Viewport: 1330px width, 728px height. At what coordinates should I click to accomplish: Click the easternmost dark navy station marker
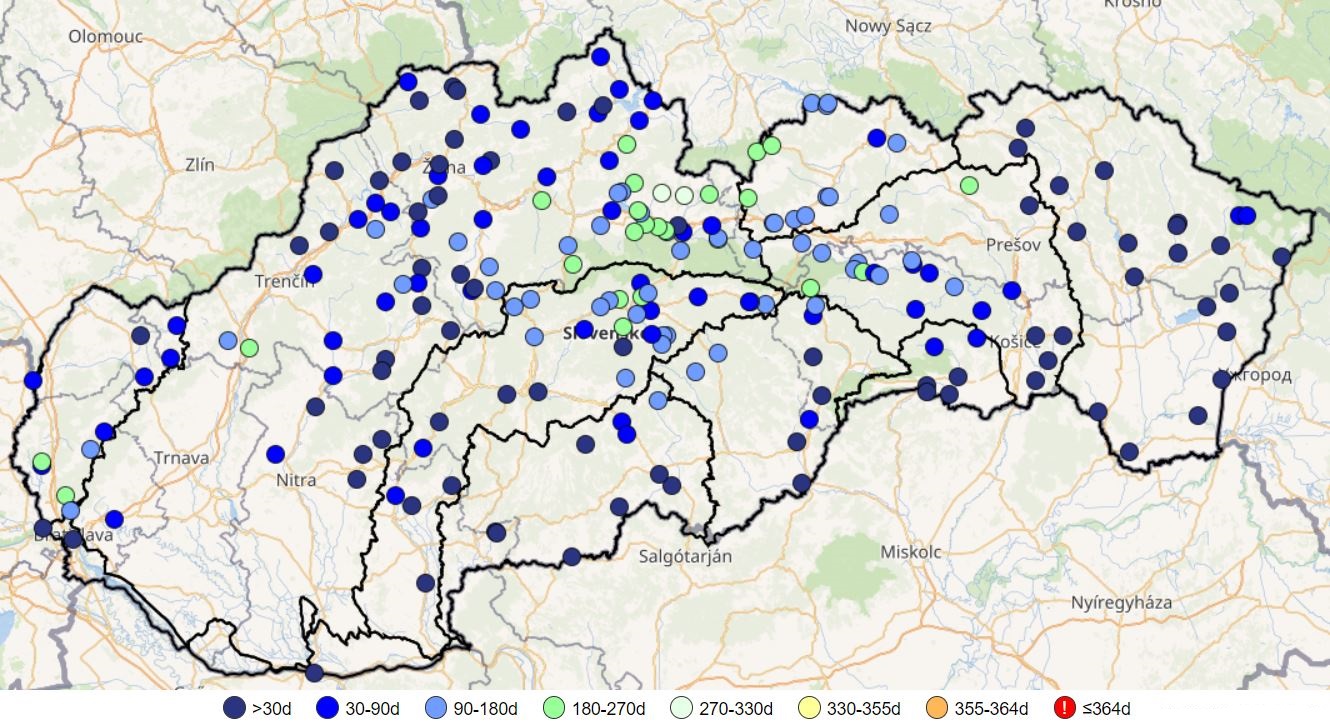1282,256
